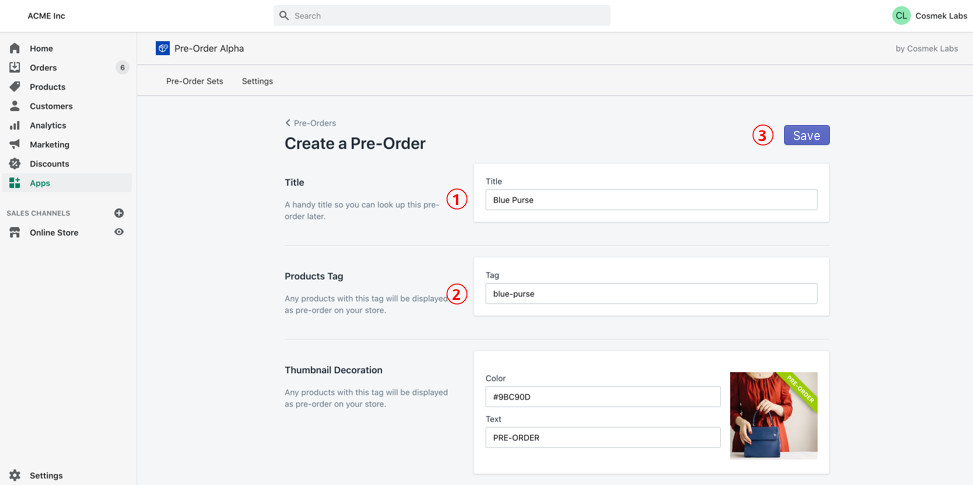This screenshot has height=485, width=973.
Task: Open the Cosmek Labs account menu
Action: coord(929,16)
